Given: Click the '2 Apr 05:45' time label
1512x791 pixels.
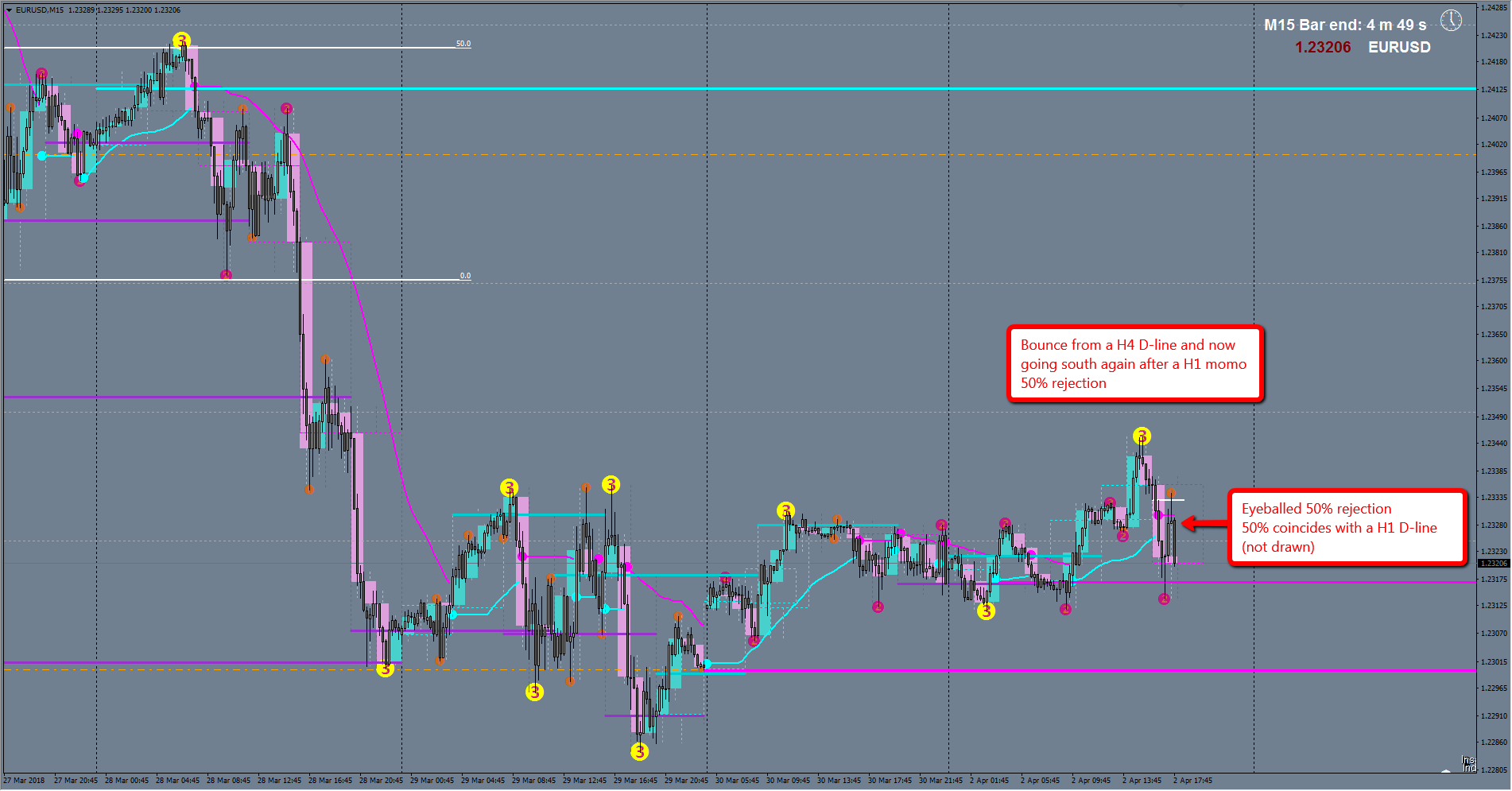Looking at the screenshot, I should (1040, 781).
